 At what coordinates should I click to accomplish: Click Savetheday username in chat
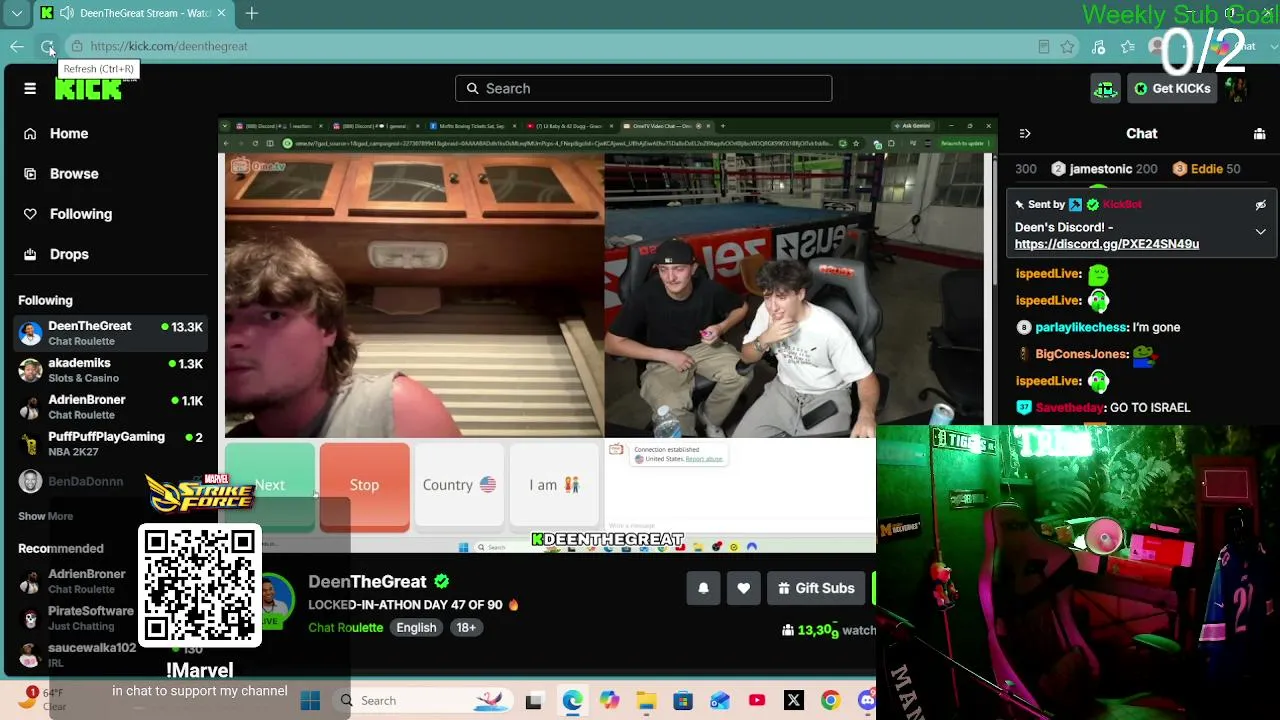[x=1071, y=408]
